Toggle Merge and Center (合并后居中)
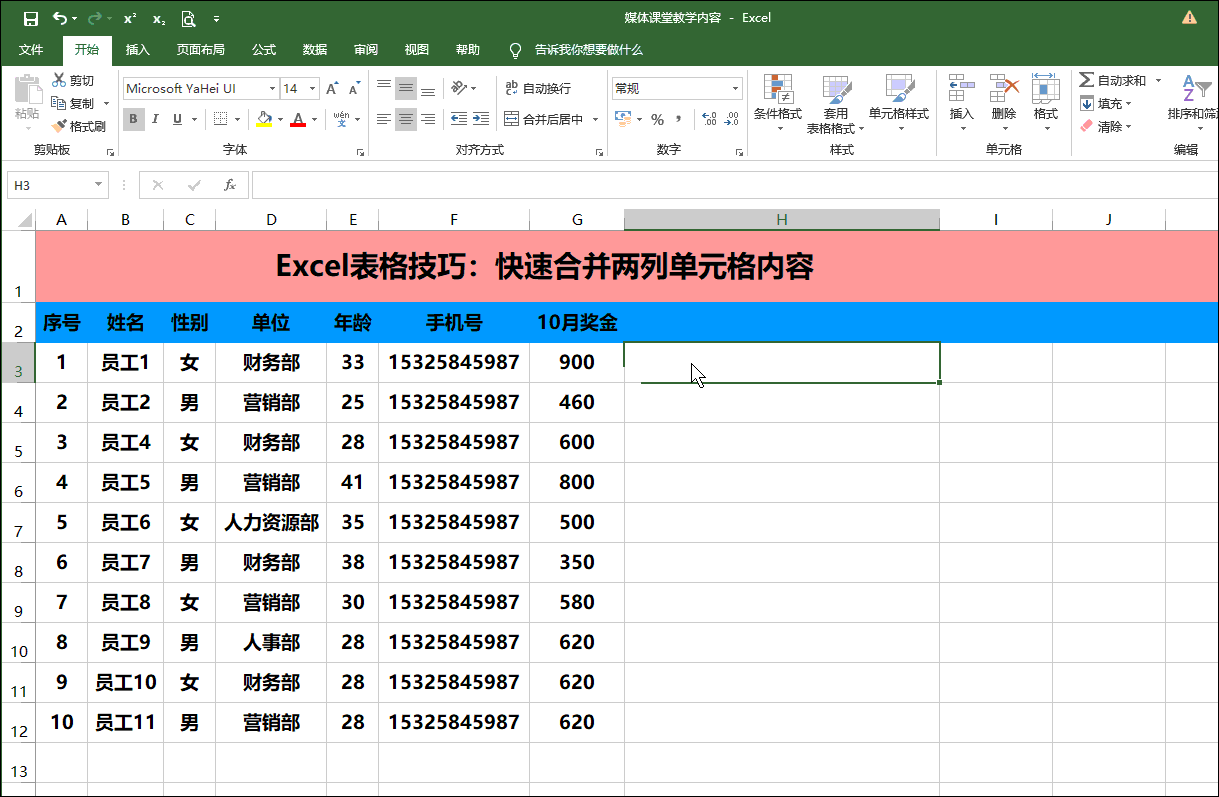1219x797 pixels. [x=543, y=119]
